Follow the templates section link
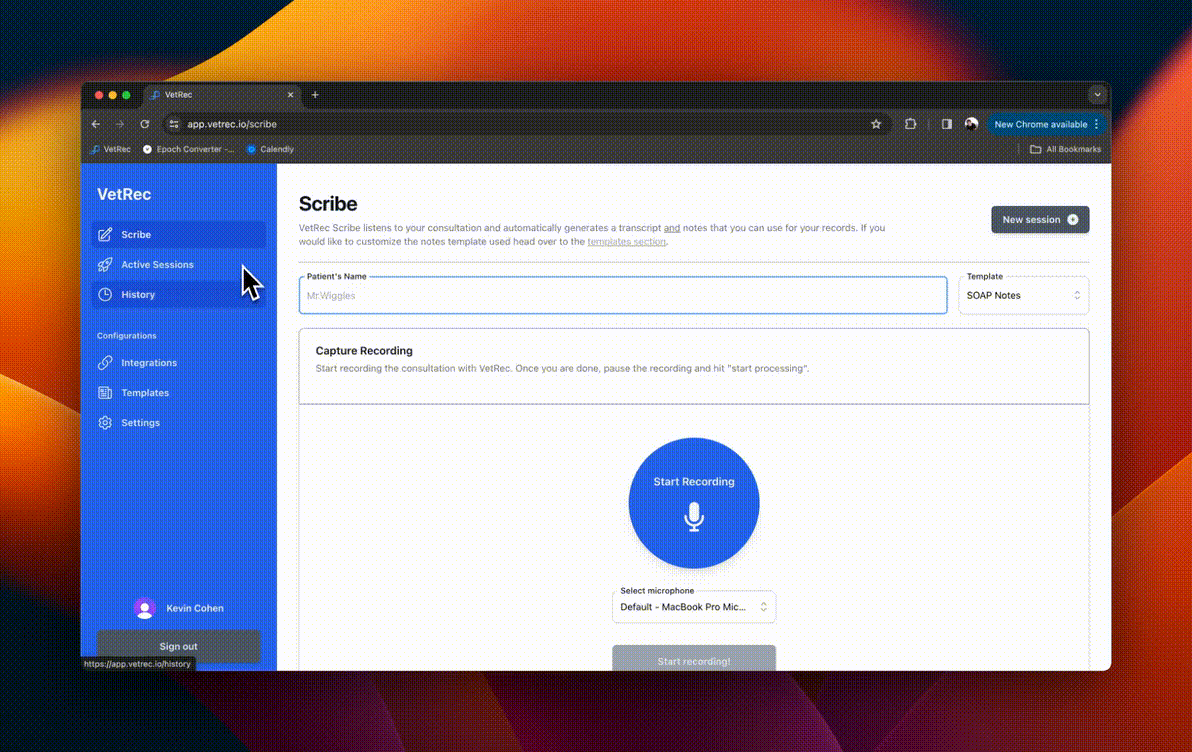The height and width of the screenshot is (752, 1192). click(x=626, y=242)
